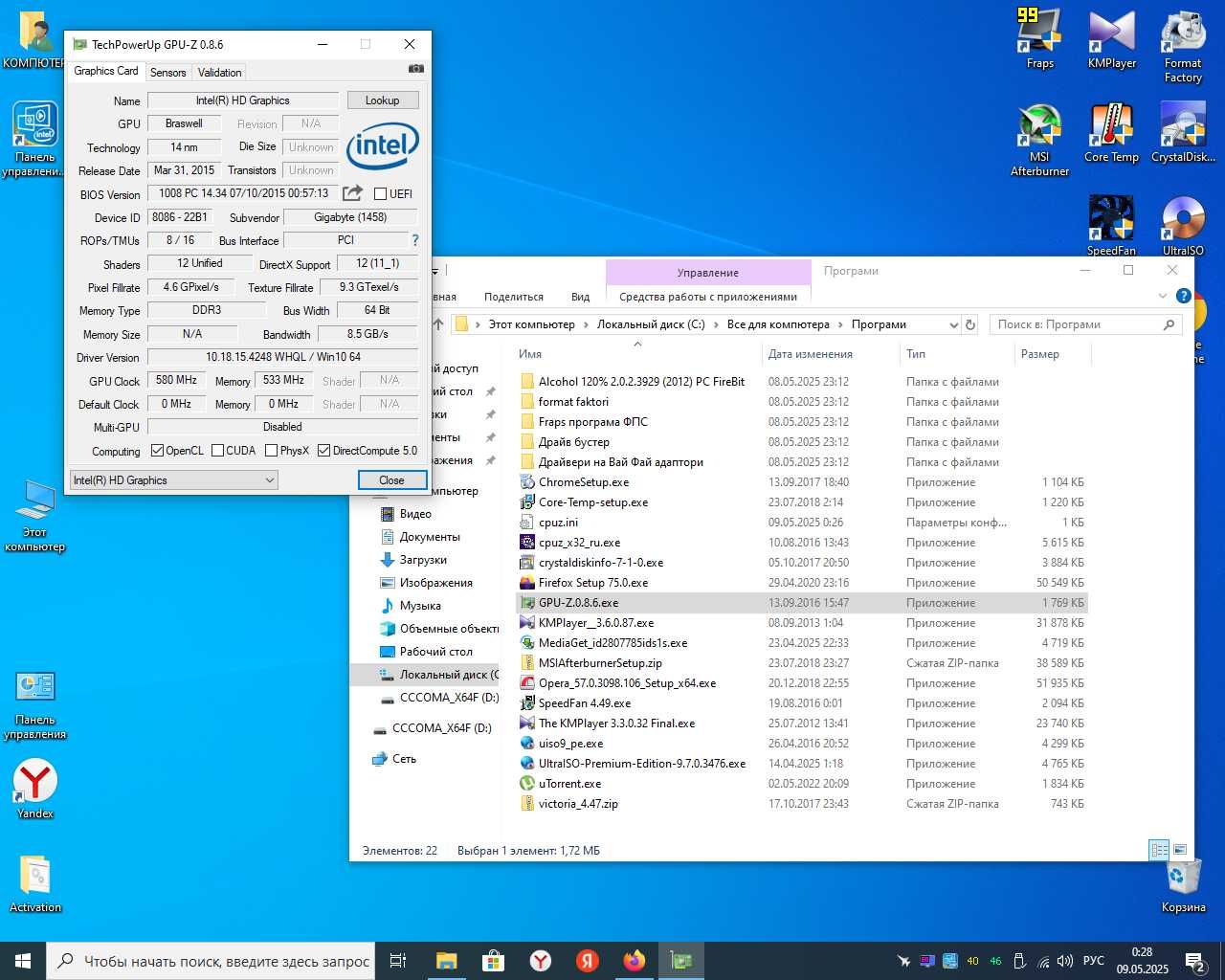Expand arrow after Все для компютера breadcrumb
Image resolution: width=1225 pixels, height=980 pixels.
(840, 324)
